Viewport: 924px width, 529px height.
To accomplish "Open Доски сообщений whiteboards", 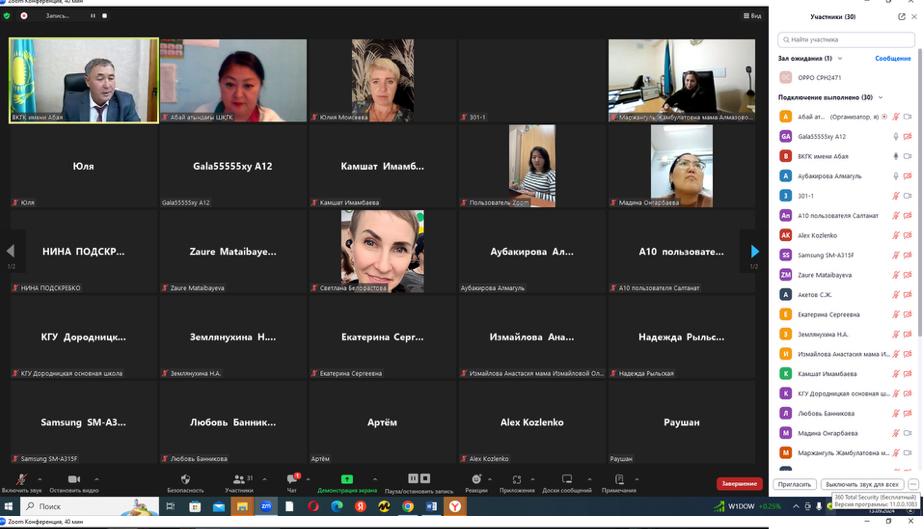I will click(567, 479).
